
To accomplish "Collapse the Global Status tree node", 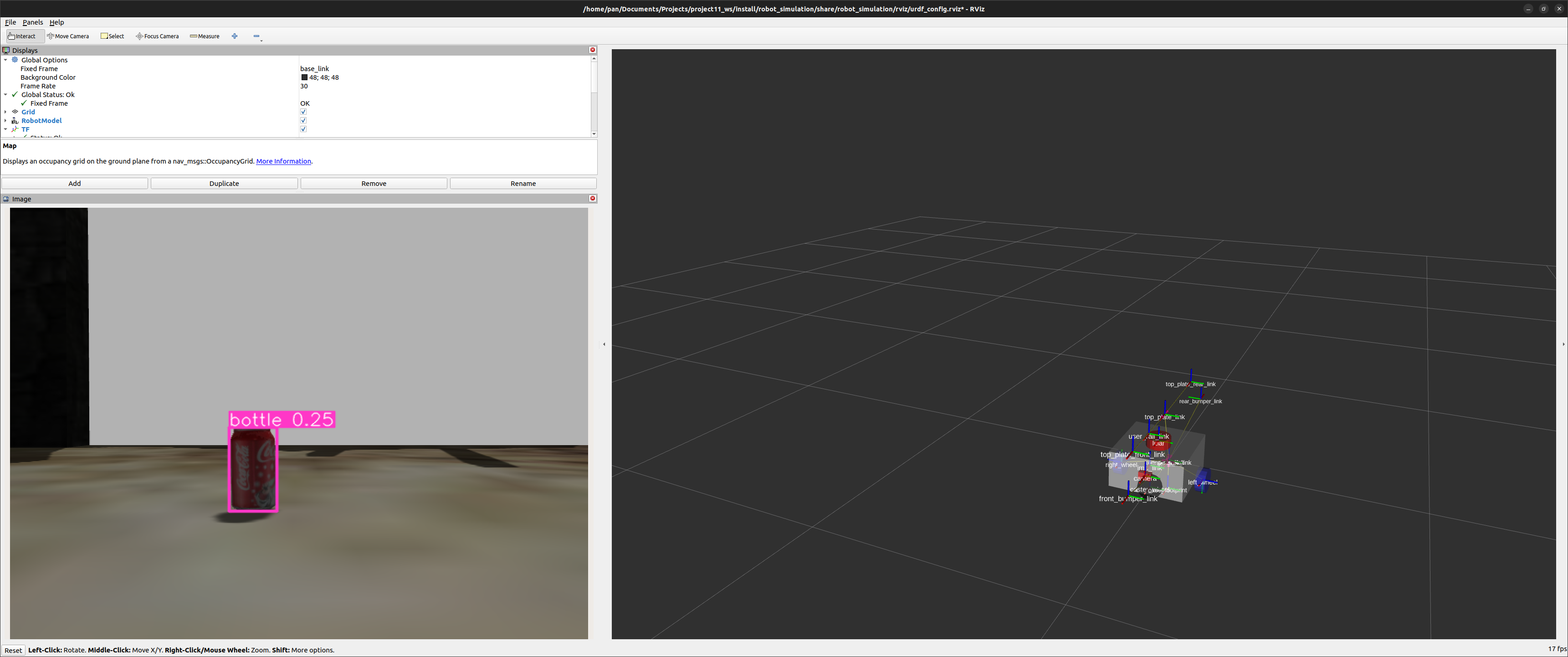I will tap(5, 94).
